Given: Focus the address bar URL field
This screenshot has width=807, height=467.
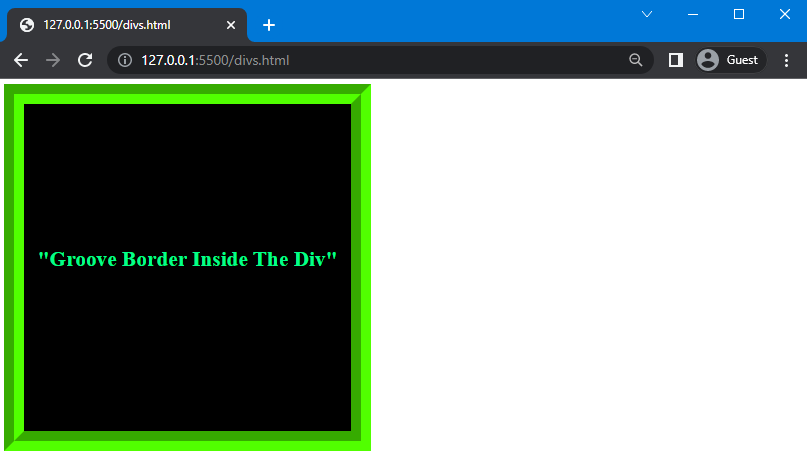Looking at the screenshot, I should click(380, 60).
